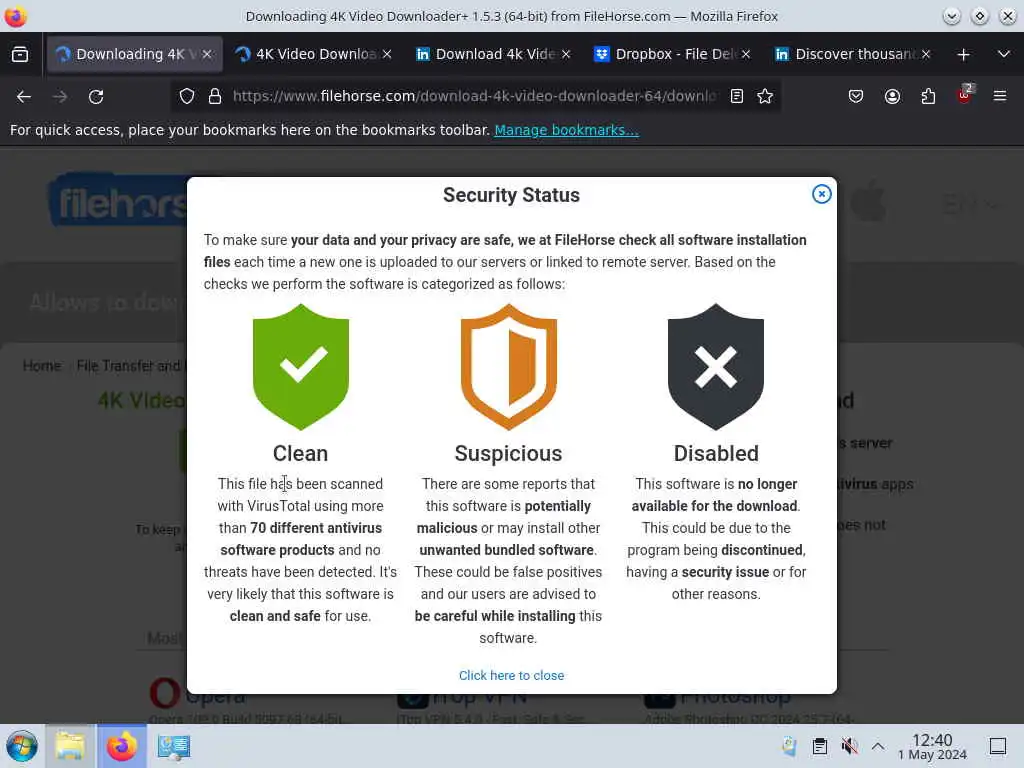Click the green Clean shield icon
This screenshot has width=1024, height=768.
click(301, 367)
